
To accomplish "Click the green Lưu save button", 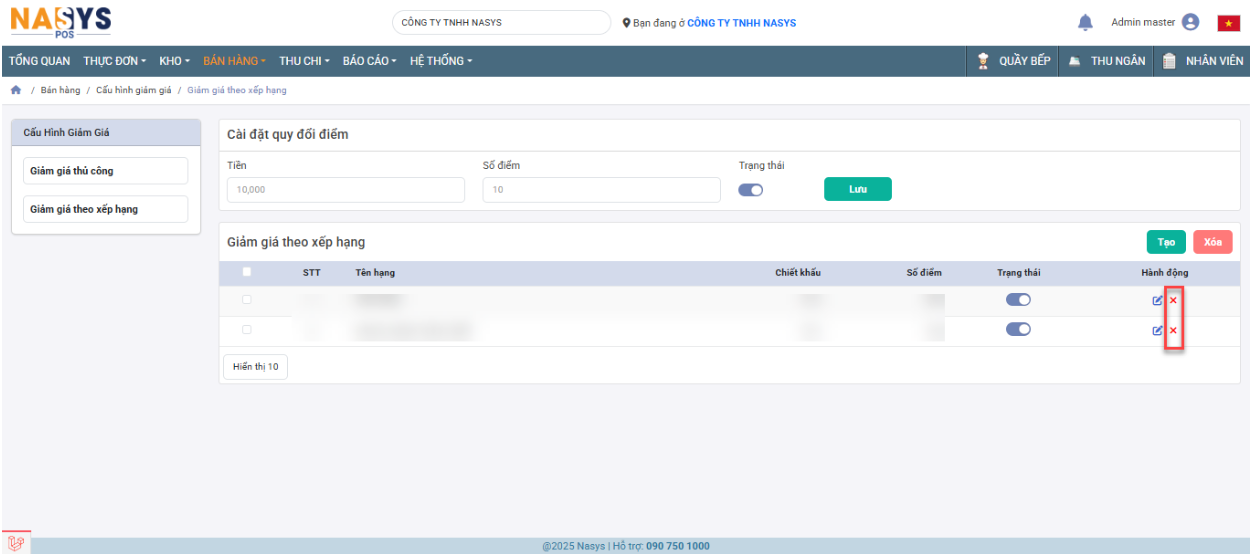I will coord(857,189).
